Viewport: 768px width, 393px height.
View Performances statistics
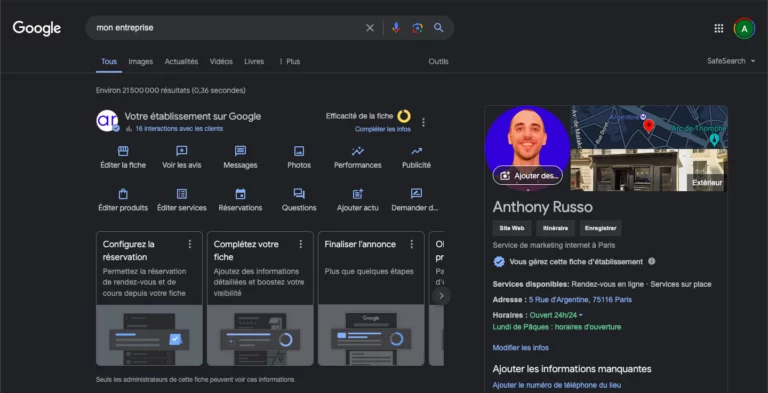click(358, 158)
